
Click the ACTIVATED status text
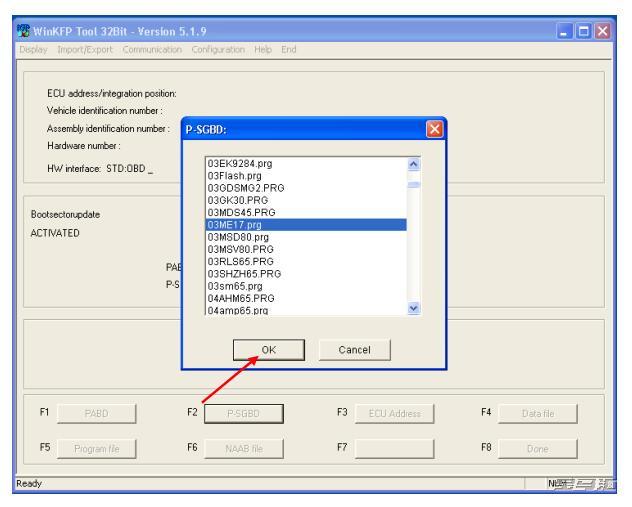pyautogui.click(x=55, y=233)
